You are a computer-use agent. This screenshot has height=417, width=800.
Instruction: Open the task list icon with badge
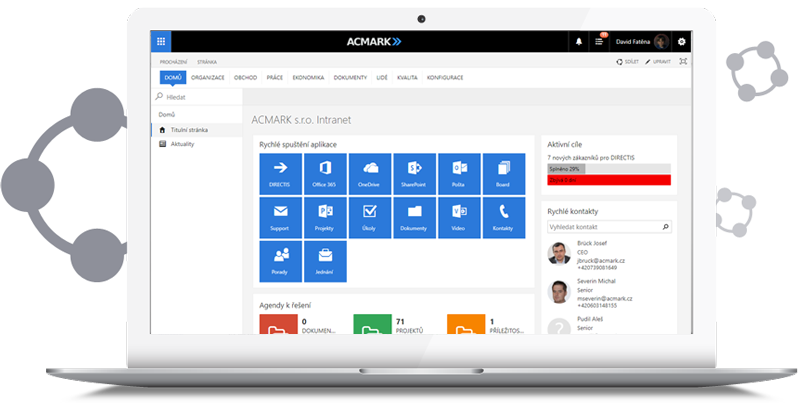coord(599,41)
